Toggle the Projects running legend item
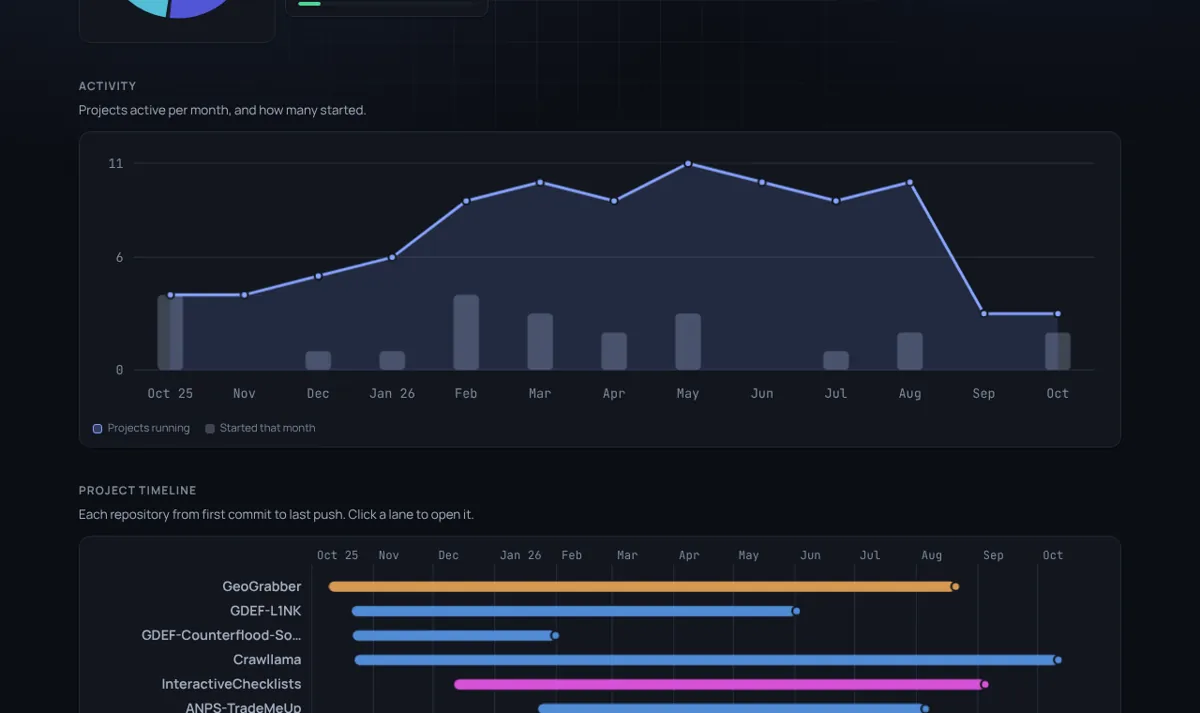 tap(141, 428)
